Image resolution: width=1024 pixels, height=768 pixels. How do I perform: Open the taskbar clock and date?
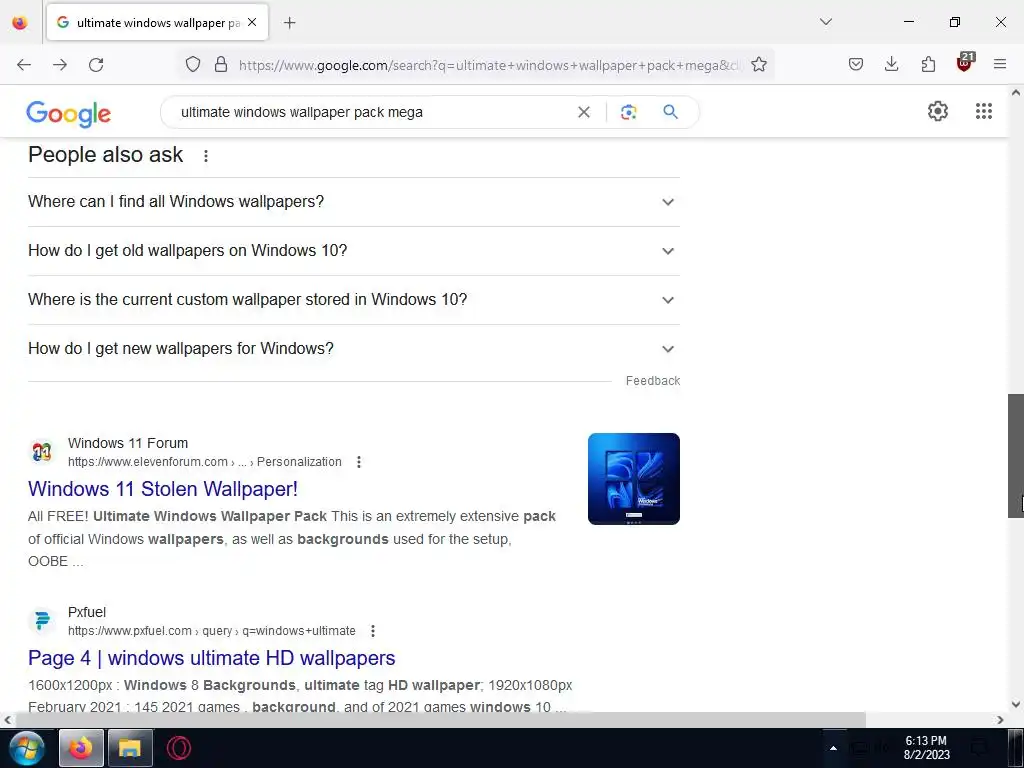[x=926, y=748]
